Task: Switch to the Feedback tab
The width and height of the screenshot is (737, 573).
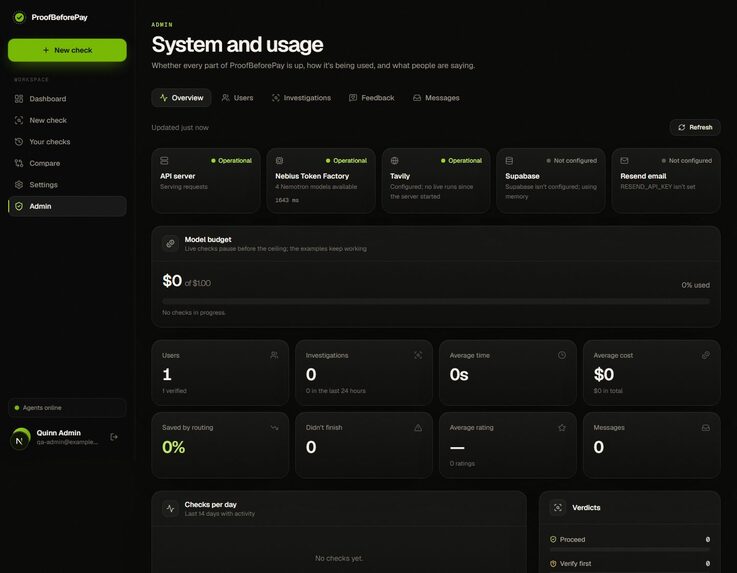Action: point(372,98)
